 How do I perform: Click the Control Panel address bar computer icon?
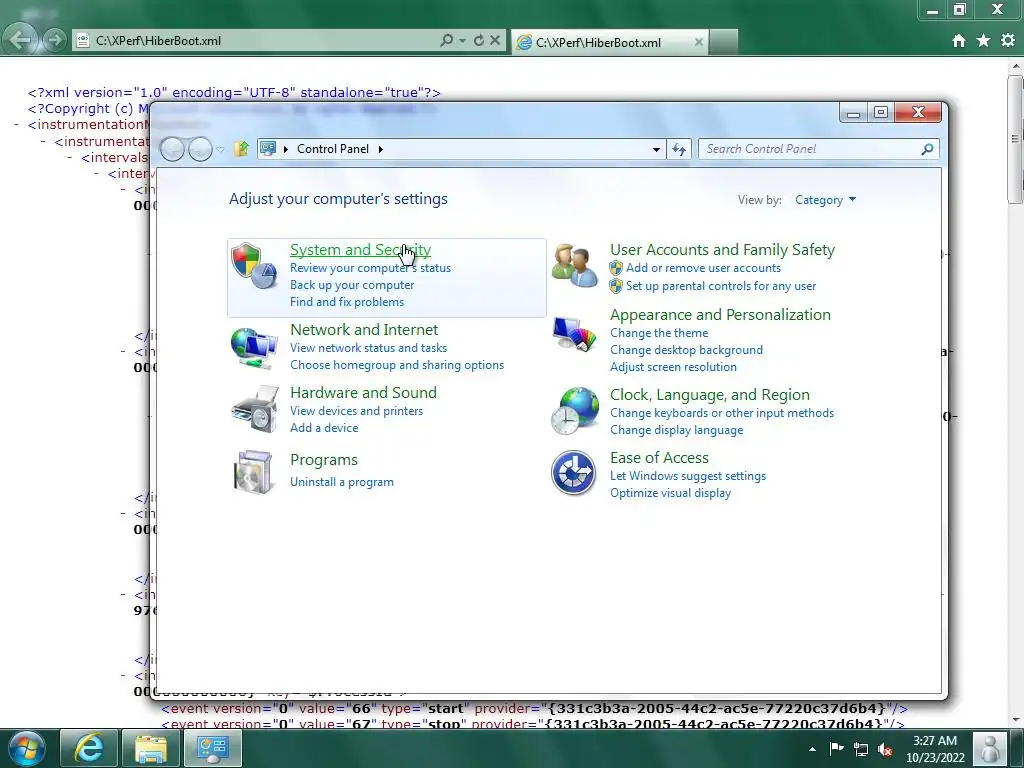(268, 149)
